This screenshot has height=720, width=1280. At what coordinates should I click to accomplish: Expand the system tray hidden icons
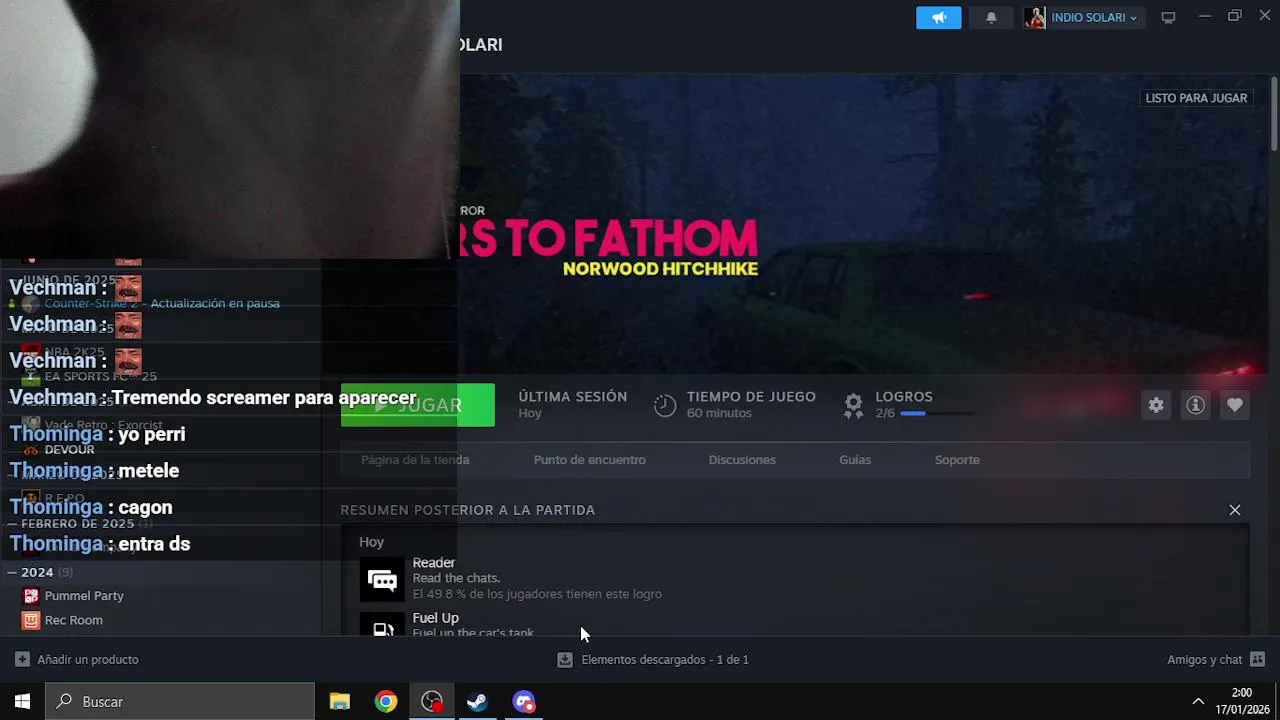point(1198,702)
